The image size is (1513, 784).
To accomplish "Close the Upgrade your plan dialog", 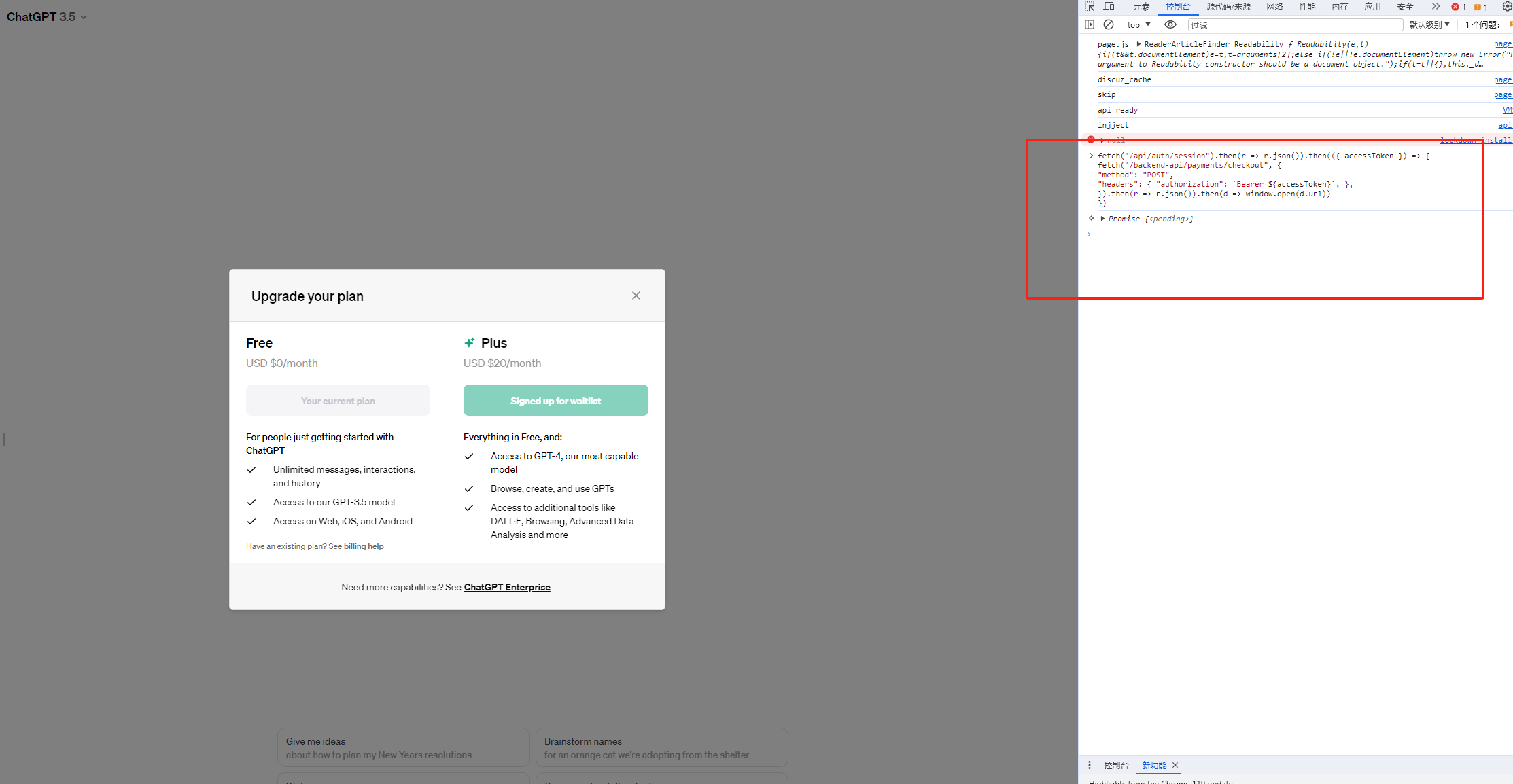I will pos(636,296).
